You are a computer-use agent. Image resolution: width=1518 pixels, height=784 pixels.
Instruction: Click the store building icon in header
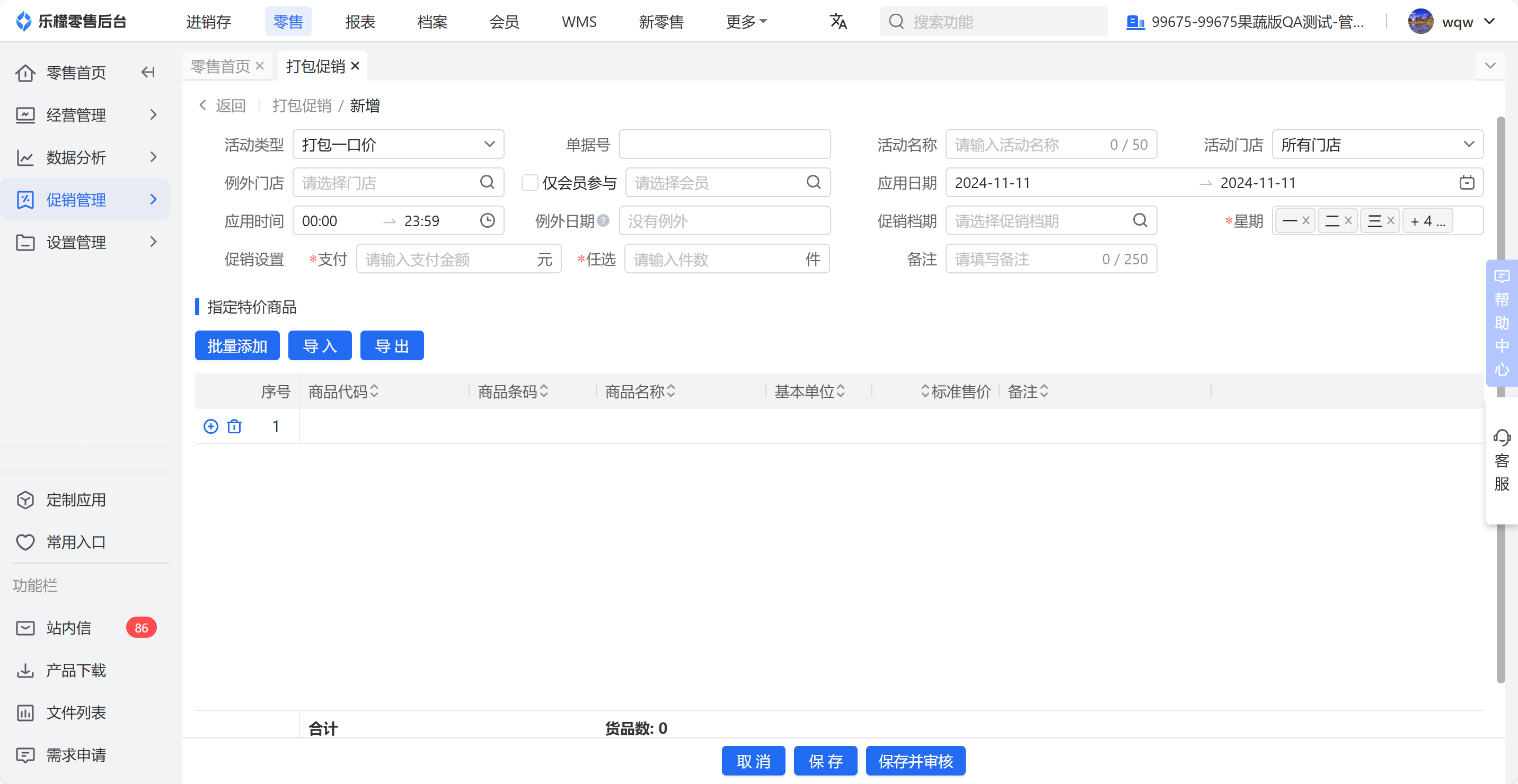tap(1135, 22)
